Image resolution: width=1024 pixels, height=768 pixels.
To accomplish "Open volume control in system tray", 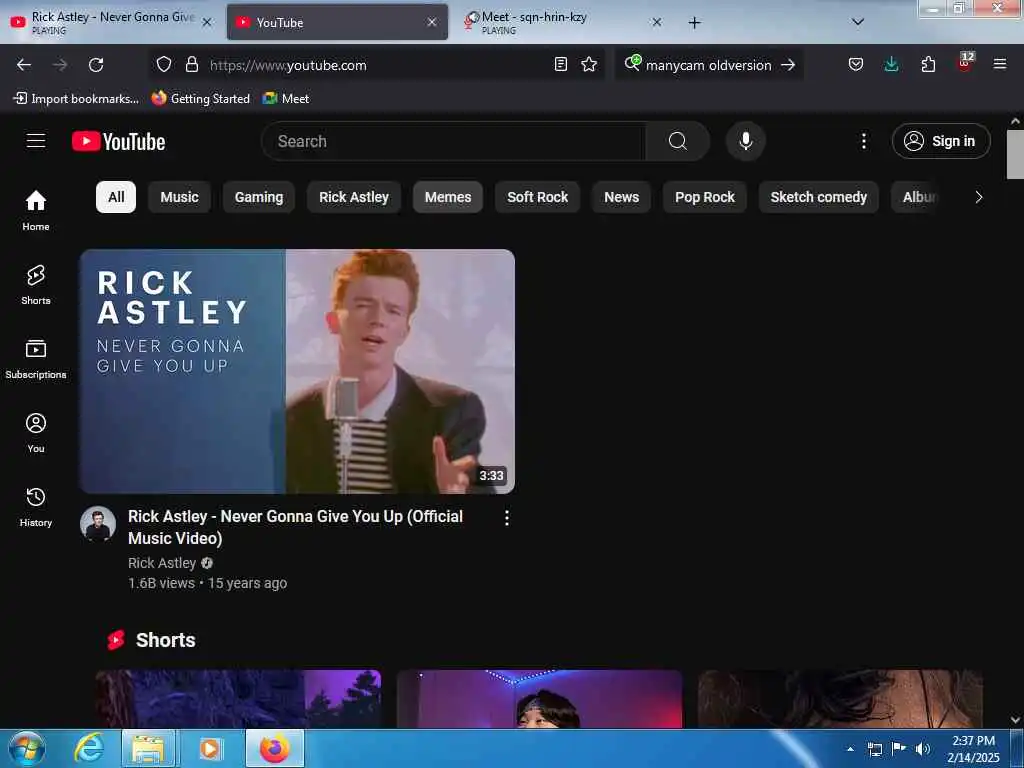I will click(922, 749).
